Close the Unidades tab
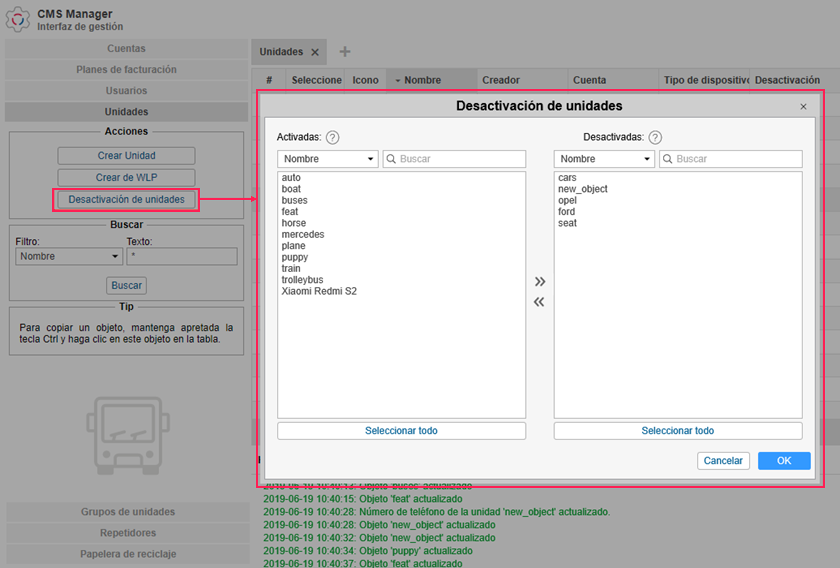 point(315,52)
